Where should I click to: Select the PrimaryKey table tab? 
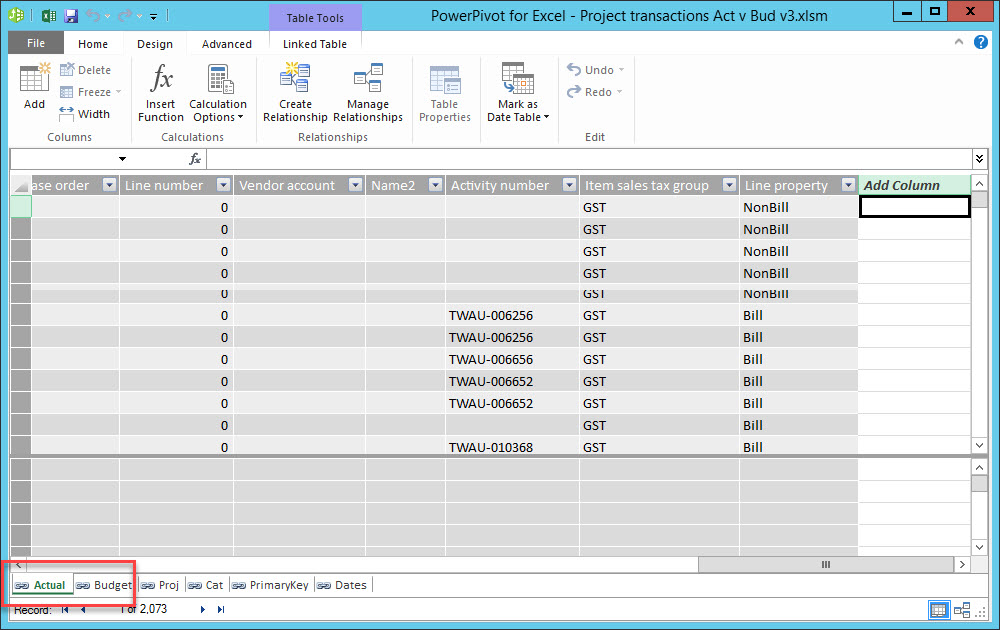(270, 585)
